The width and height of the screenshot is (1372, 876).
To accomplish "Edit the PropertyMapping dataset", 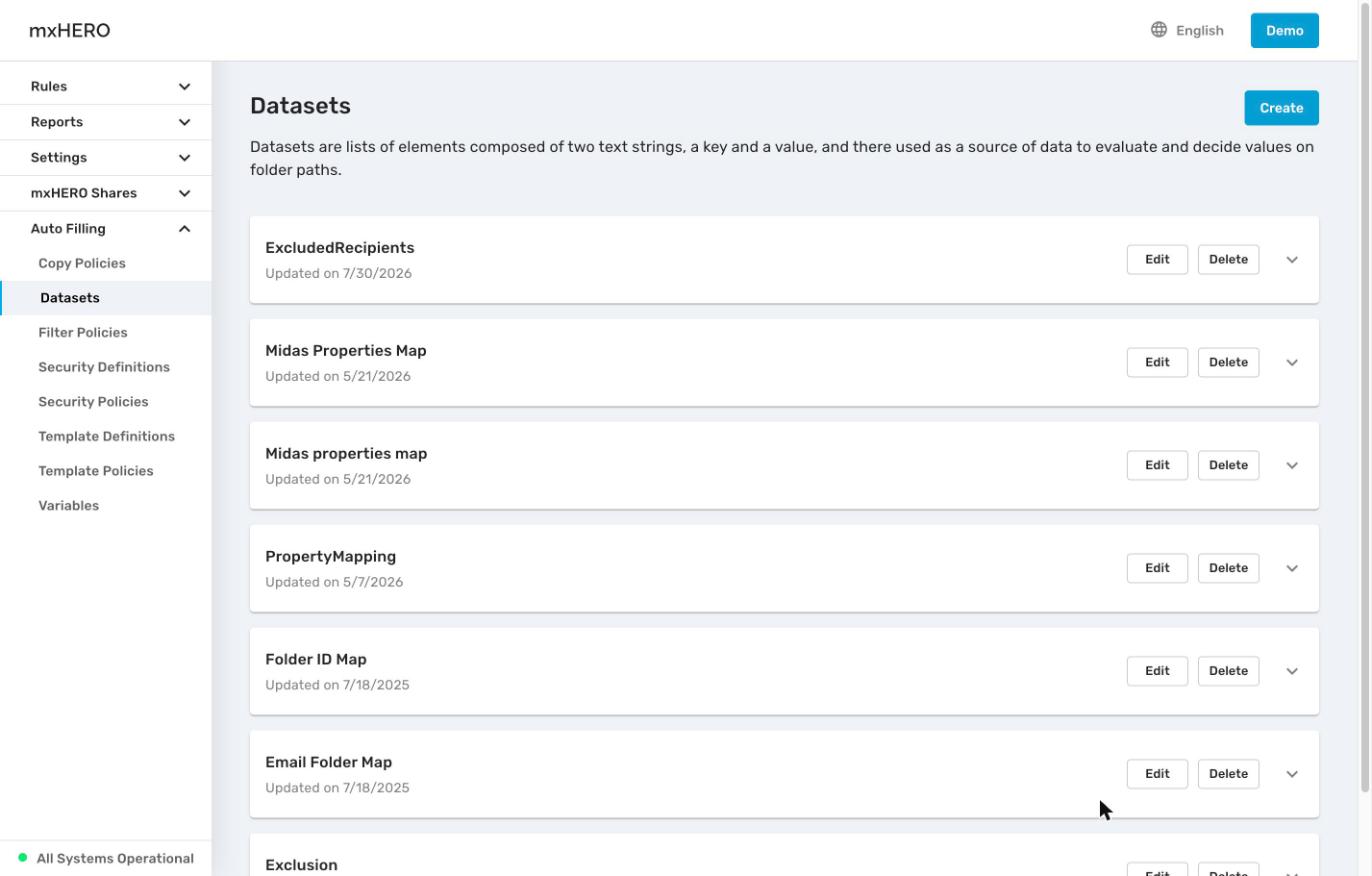I will click(x=1157, y=568).
